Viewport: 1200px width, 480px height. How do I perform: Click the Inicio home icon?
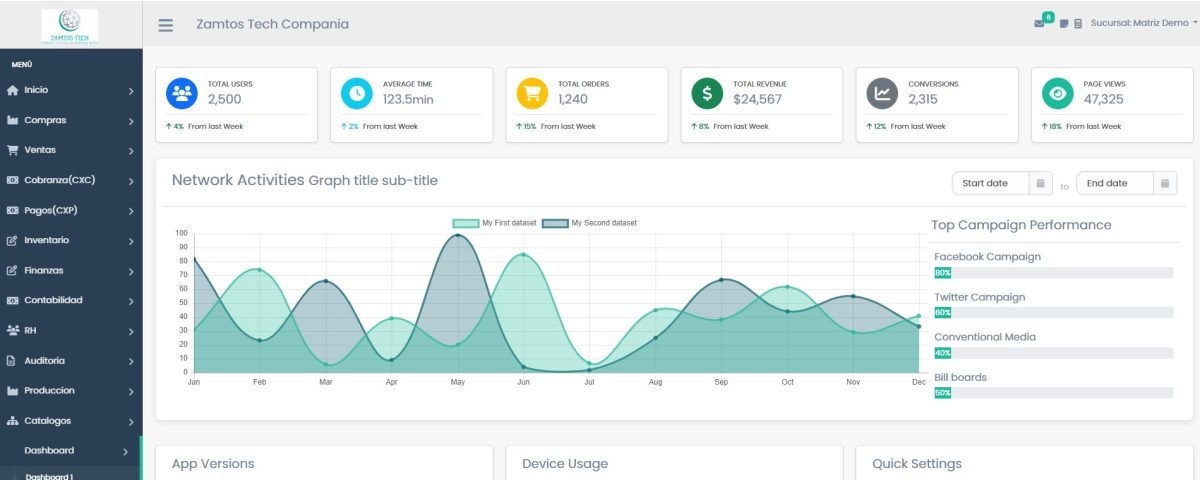point(13,90)
